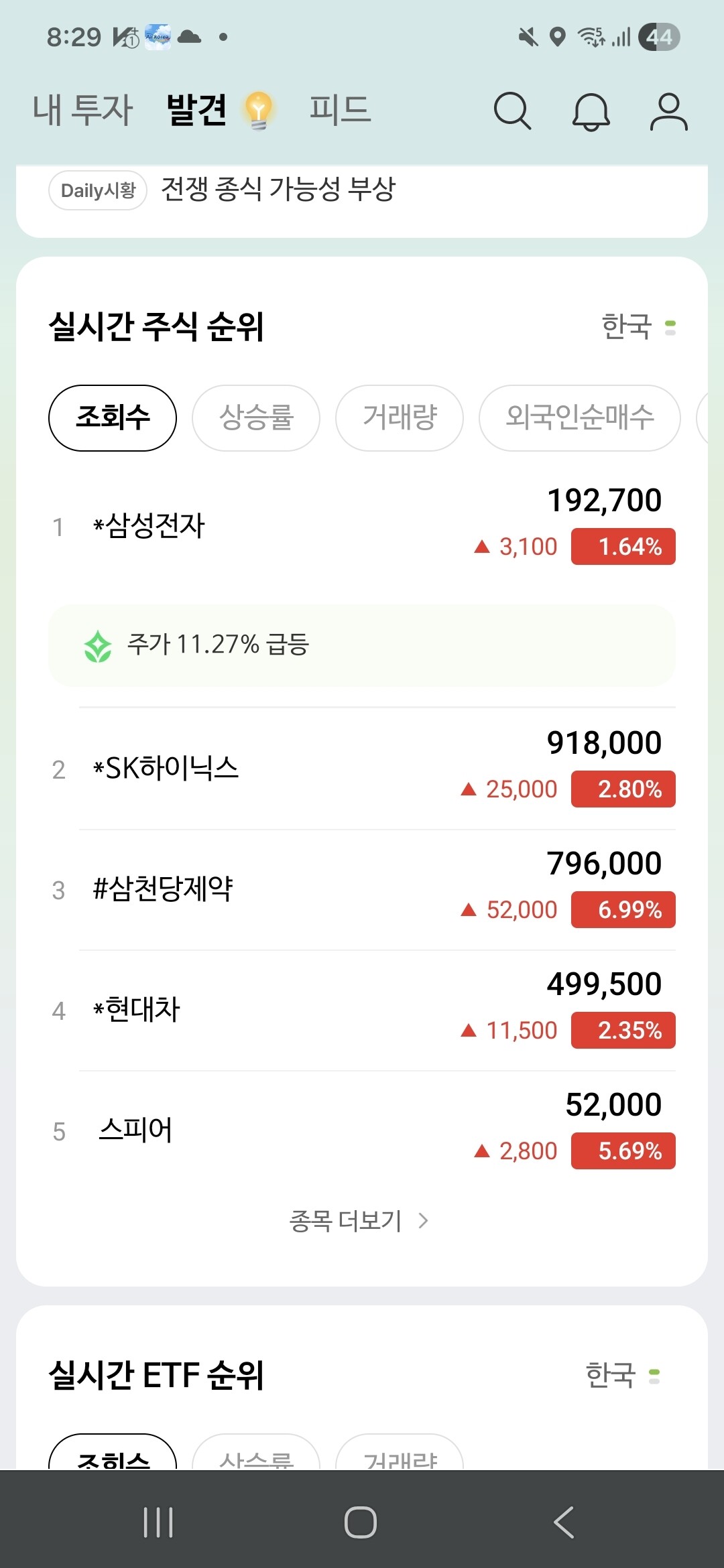
Task: Switch country for 실시간 주식 순위
Action: 638,327
